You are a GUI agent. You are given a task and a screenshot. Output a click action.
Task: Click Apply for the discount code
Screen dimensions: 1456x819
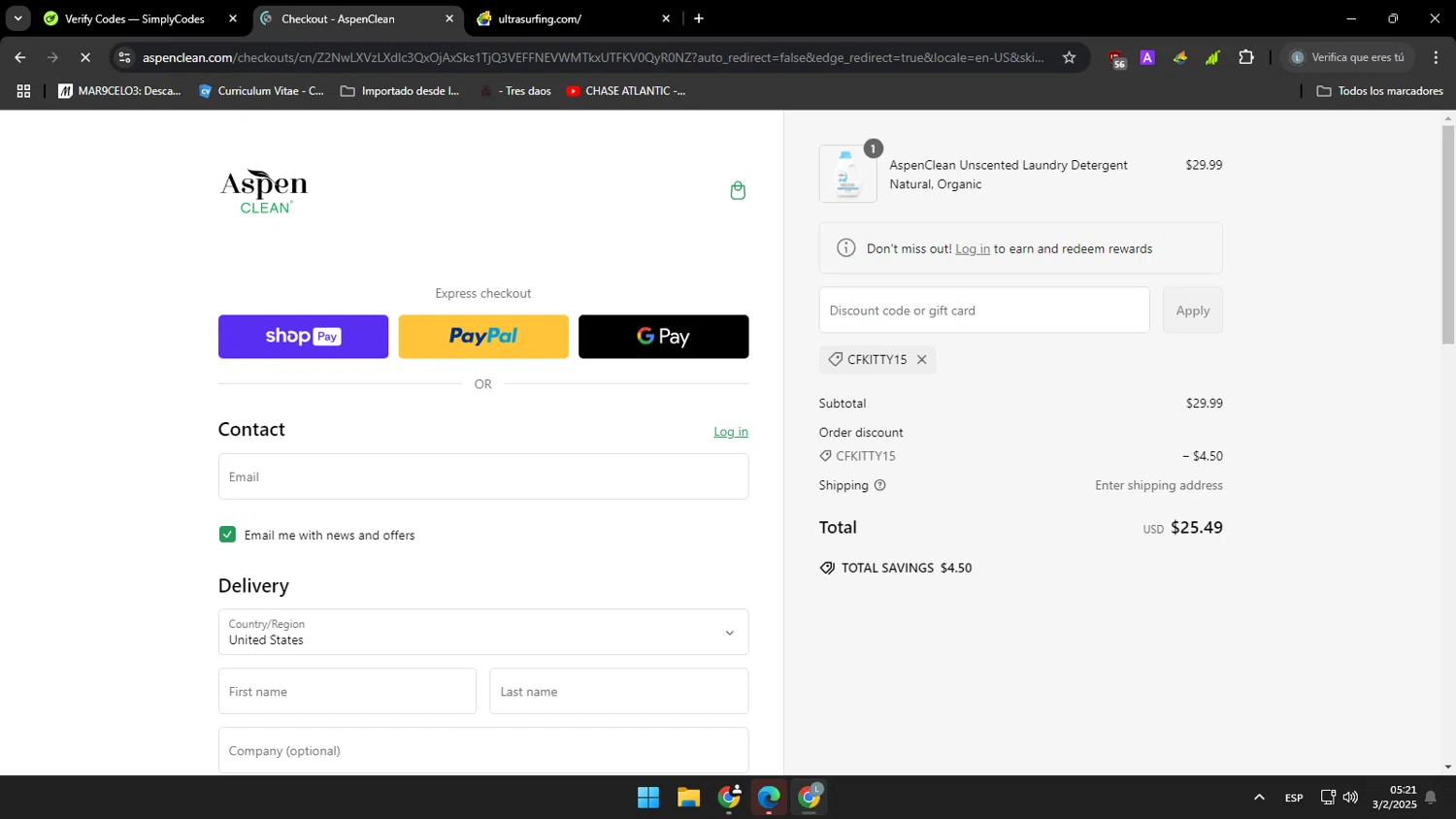(x=1193, y=311)
